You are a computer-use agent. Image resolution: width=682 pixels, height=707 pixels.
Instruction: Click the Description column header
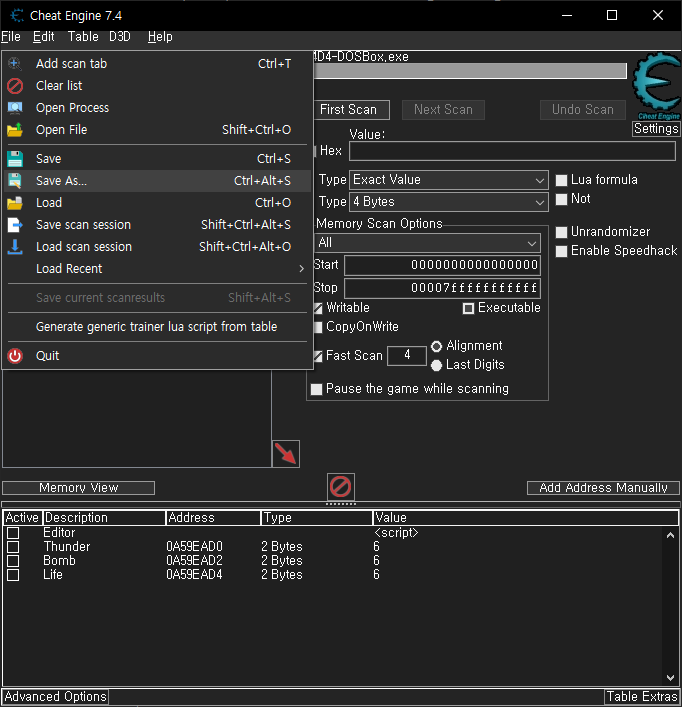[x=105, y=518]
